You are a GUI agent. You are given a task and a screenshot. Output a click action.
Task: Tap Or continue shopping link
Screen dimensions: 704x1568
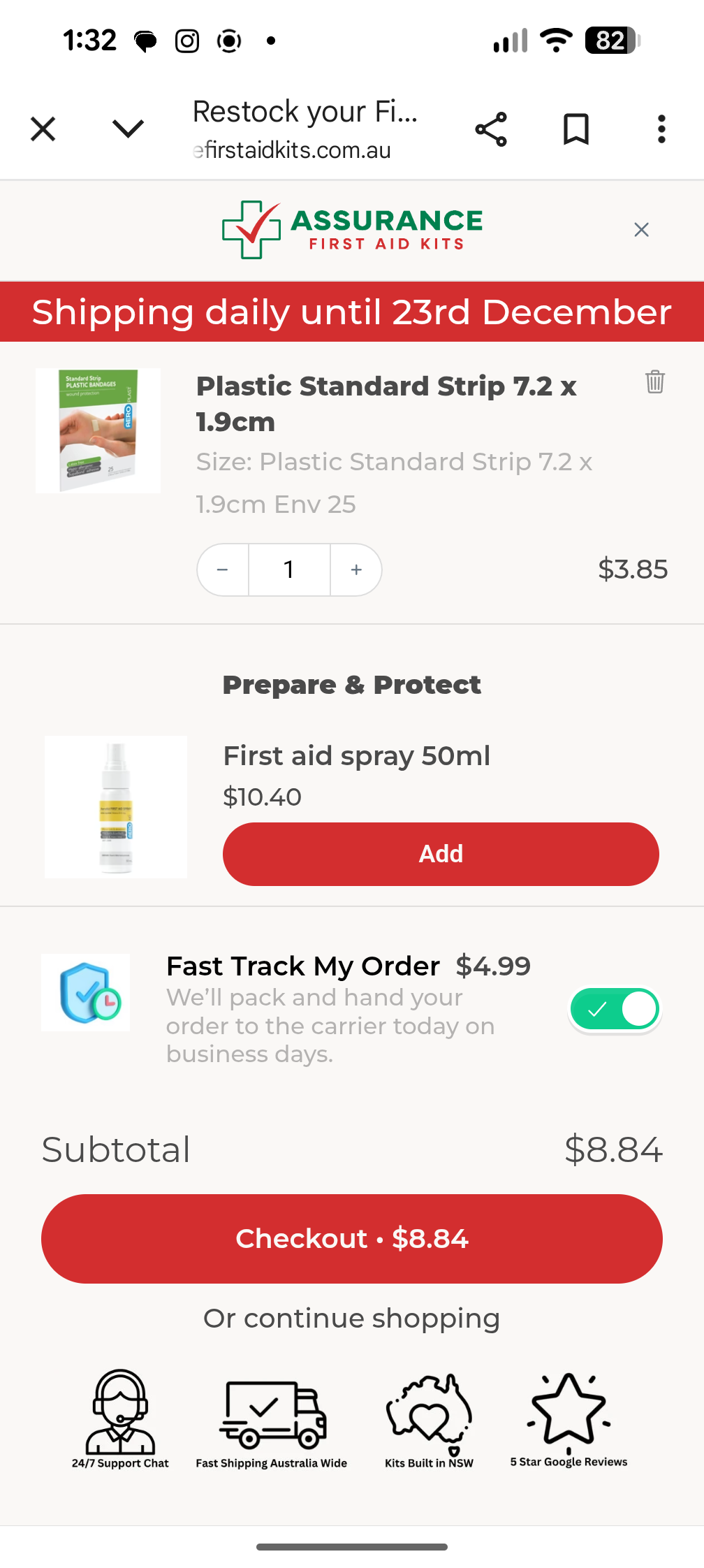[x=352, y=1319]
